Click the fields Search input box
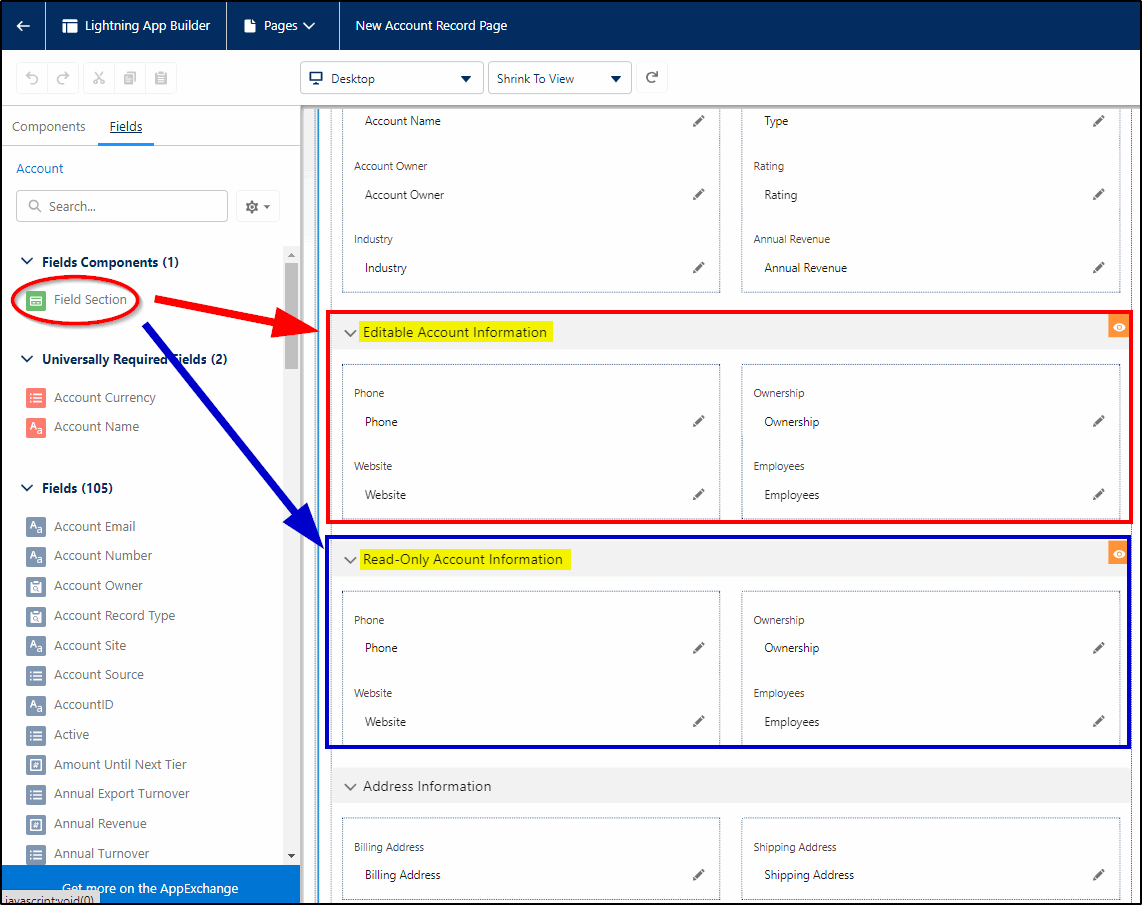Image resolution: width=1142 pixels, height=905 pixels. pyautogui.click(x=121, y=206)
